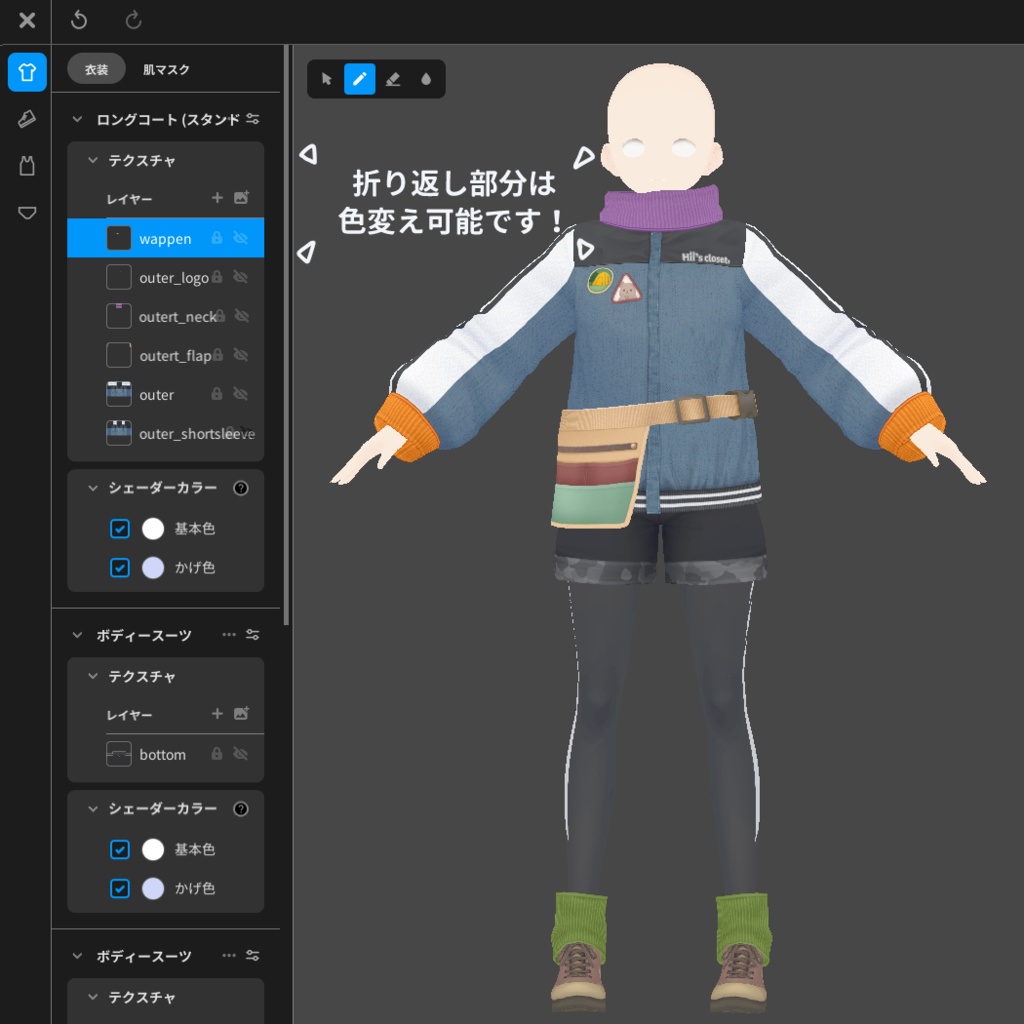Show the hidden outer_logo layer

tap(240, 277)
